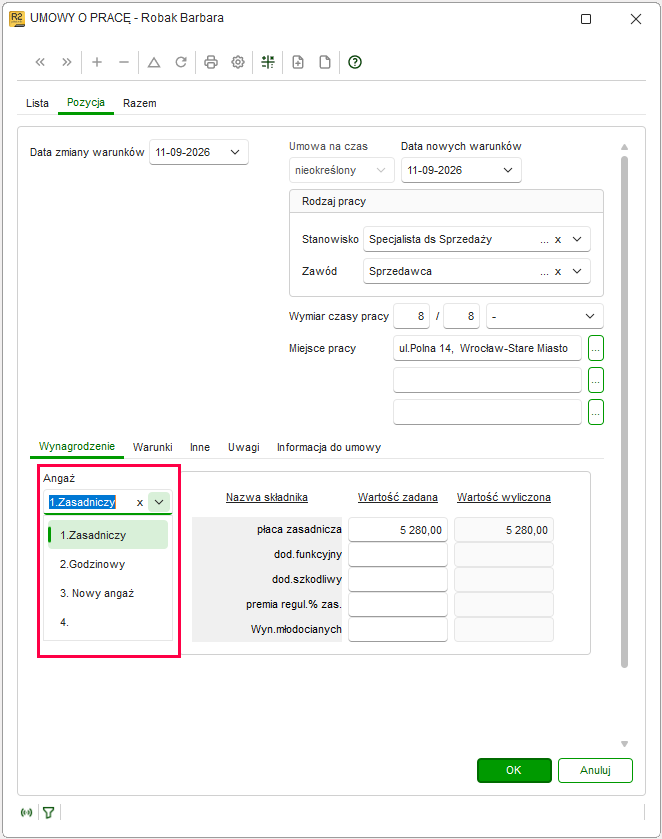Click the Anuluj button
This screenshot has width=662, height=839.
[595, 770]
